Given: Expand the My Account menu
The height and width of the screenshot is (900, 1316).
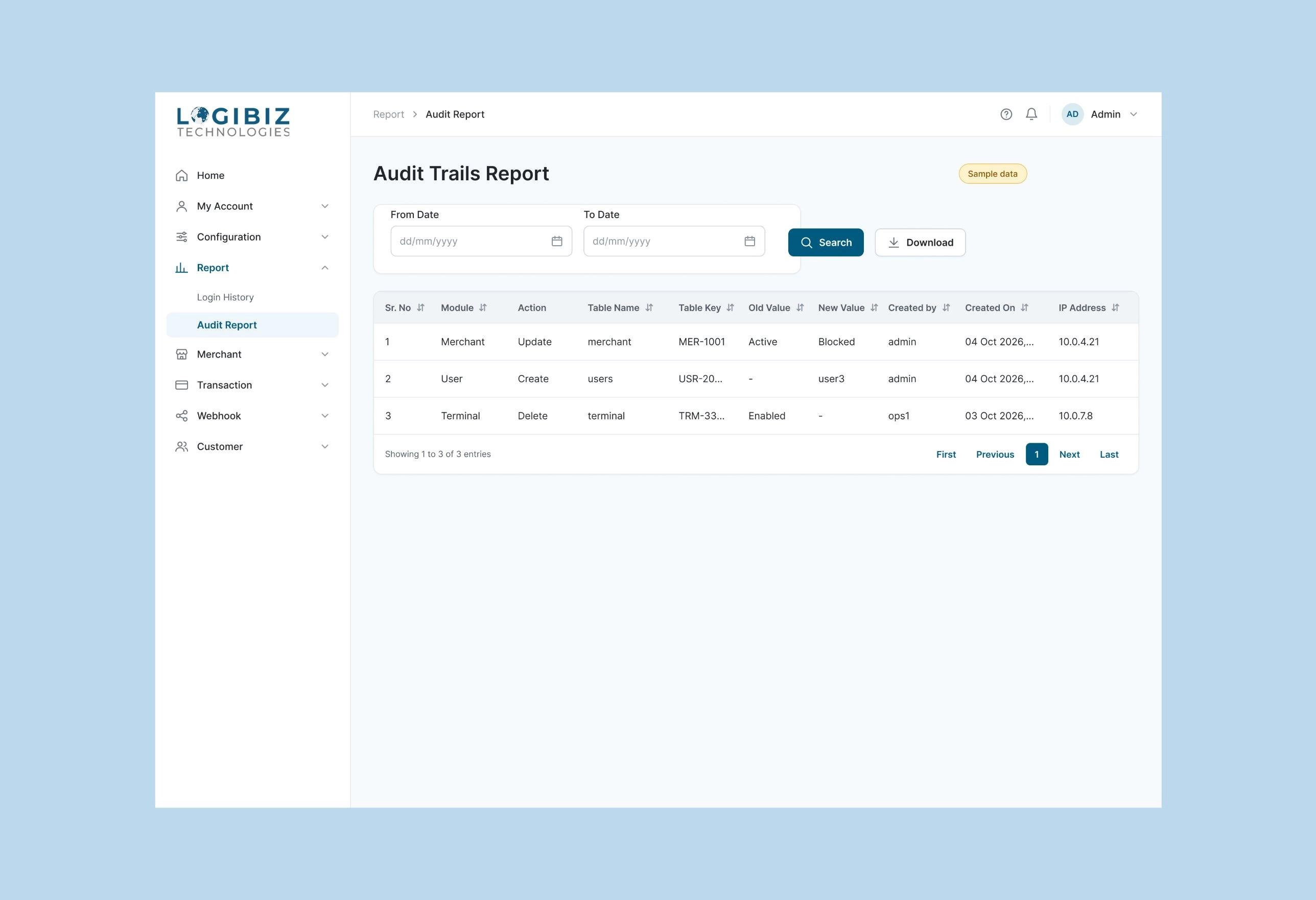Looking at the screenshot, I should (252, 206).
